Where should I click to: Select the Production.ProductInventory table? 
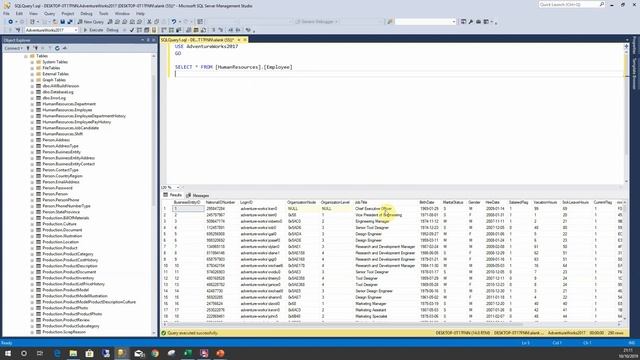coord(68,278)
